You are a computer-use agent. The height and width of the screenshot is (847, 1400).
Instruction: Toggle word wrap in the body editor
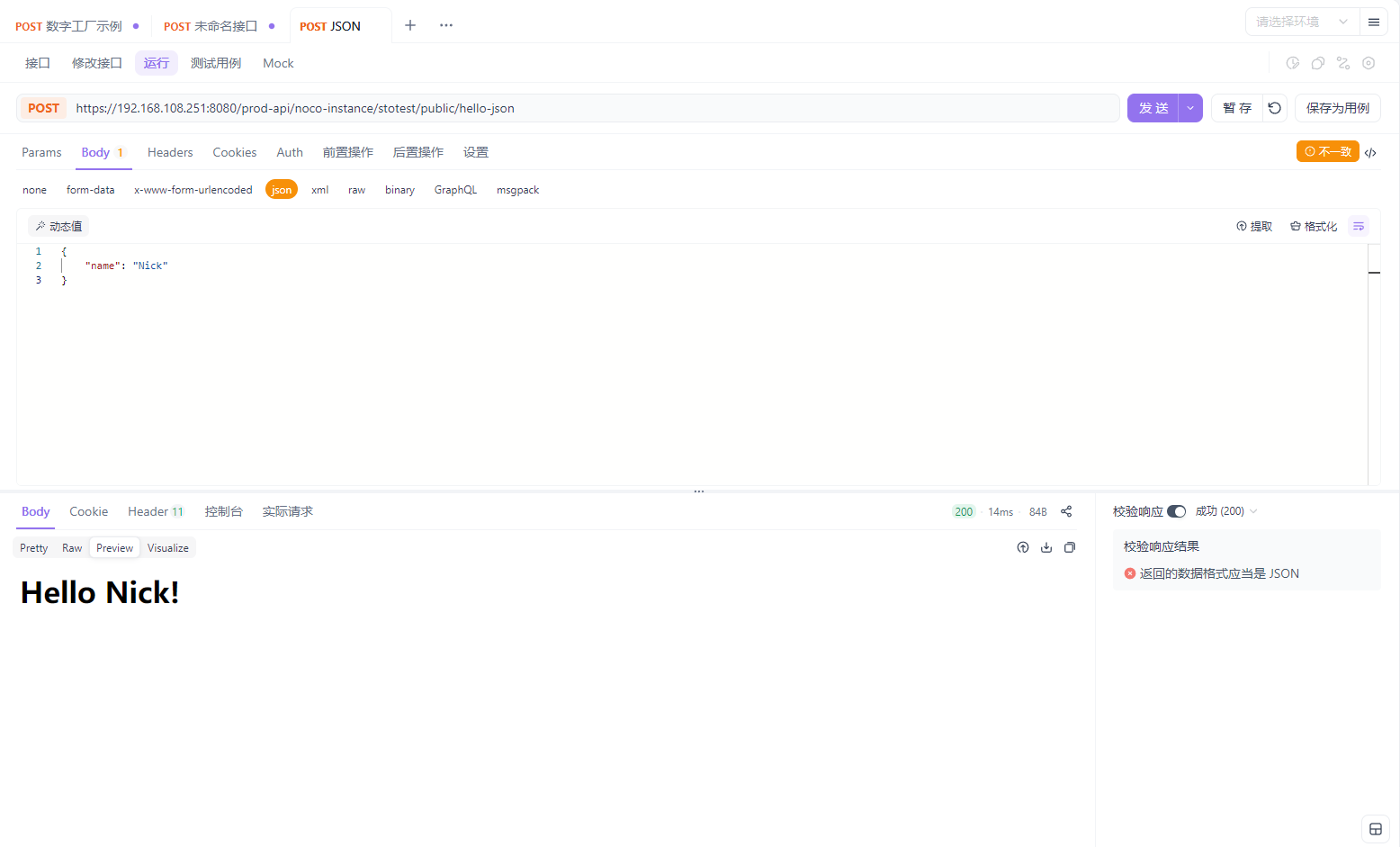pyautogui.click(x=1359, y=226)
